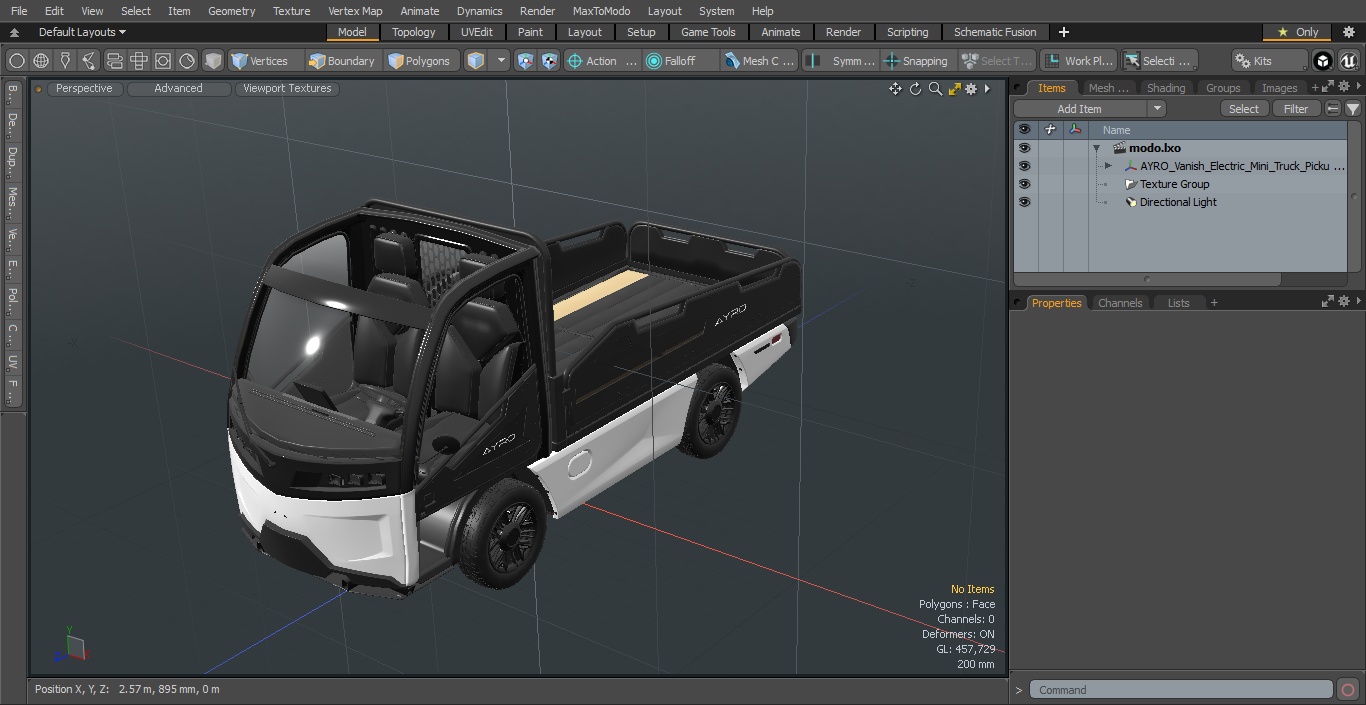Open the Vertex Map menu
This screenshot has width=1366, height=705.
[x=355, y=11]
